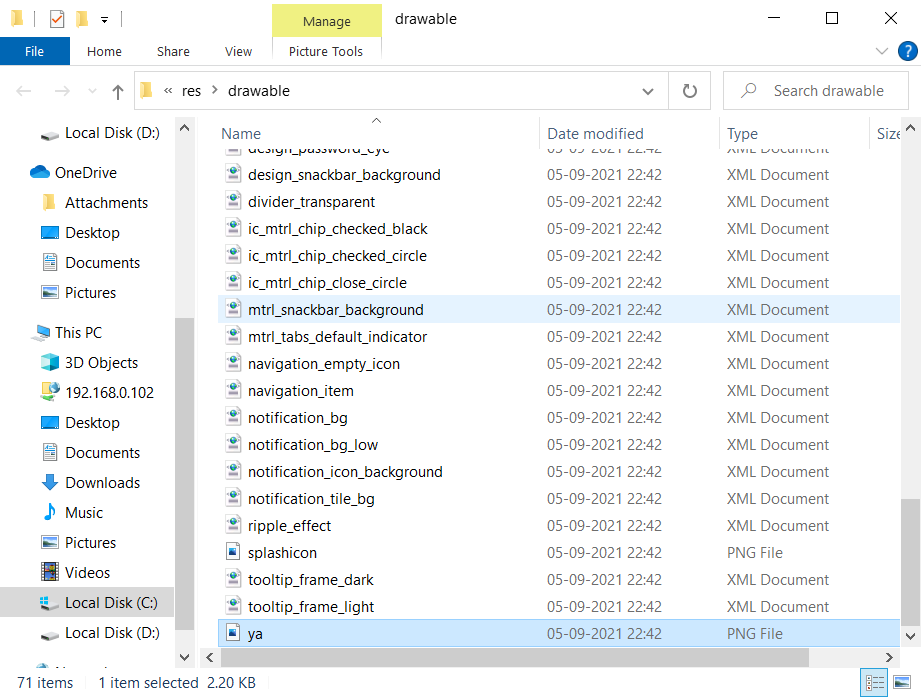The height and width of the screenshot is (698, 922).
Task: Click the Up one level arrow
Action: 118,92
